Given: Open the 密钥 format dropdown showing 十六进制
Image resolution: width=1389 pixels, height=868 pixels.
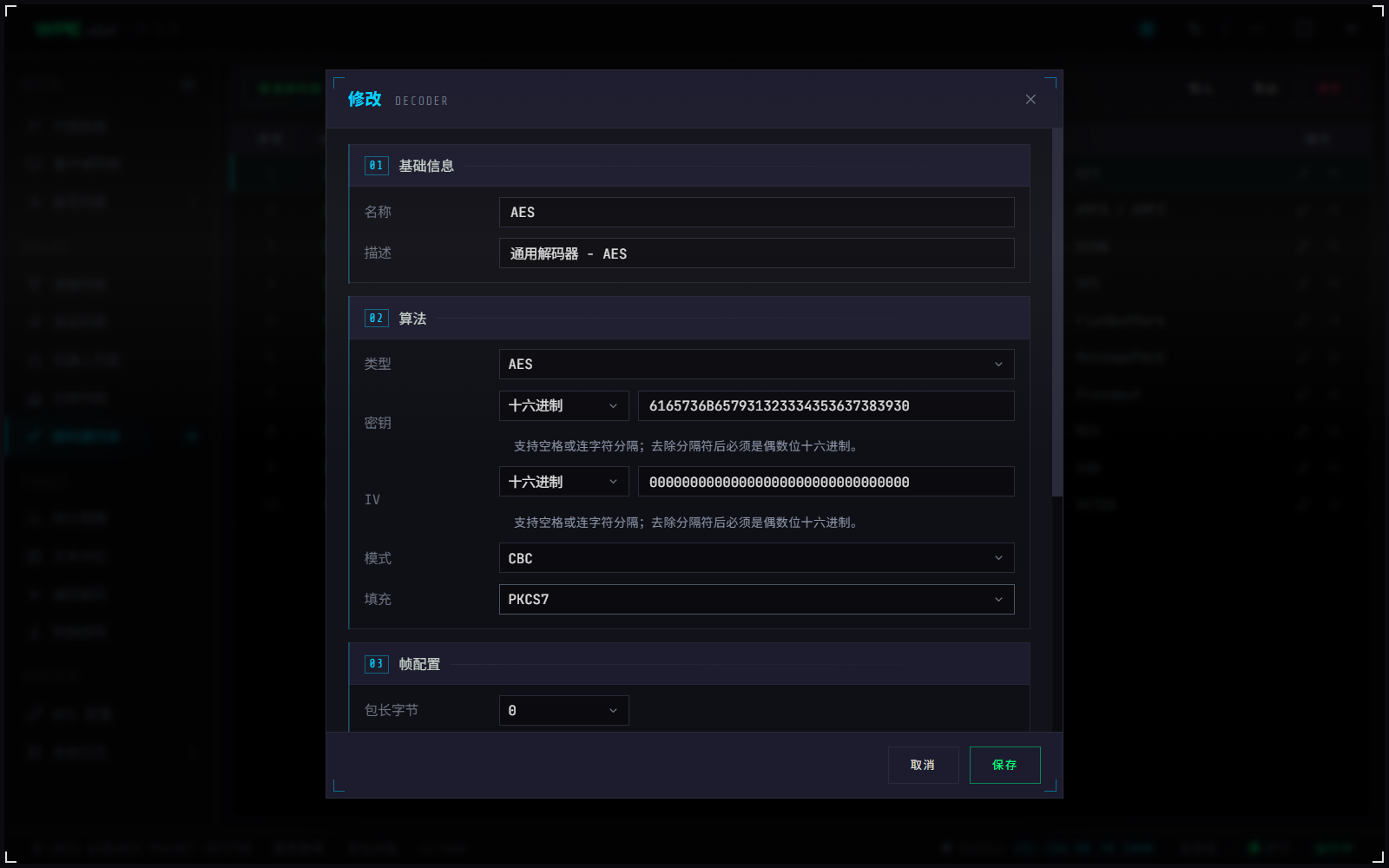Looking at the screenshot, I should [x=563, y=405].
